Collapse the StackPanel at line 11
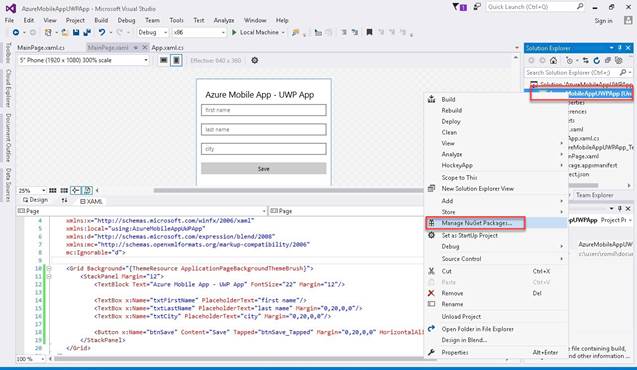 (x=49, y=277)
